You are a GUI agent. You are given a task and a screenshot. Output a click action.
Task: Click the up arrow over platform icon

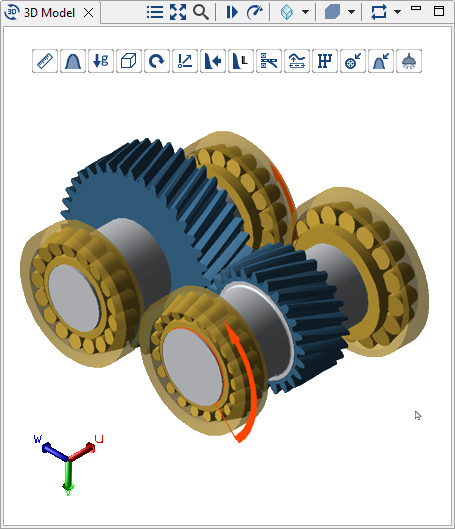pos(297,61)
